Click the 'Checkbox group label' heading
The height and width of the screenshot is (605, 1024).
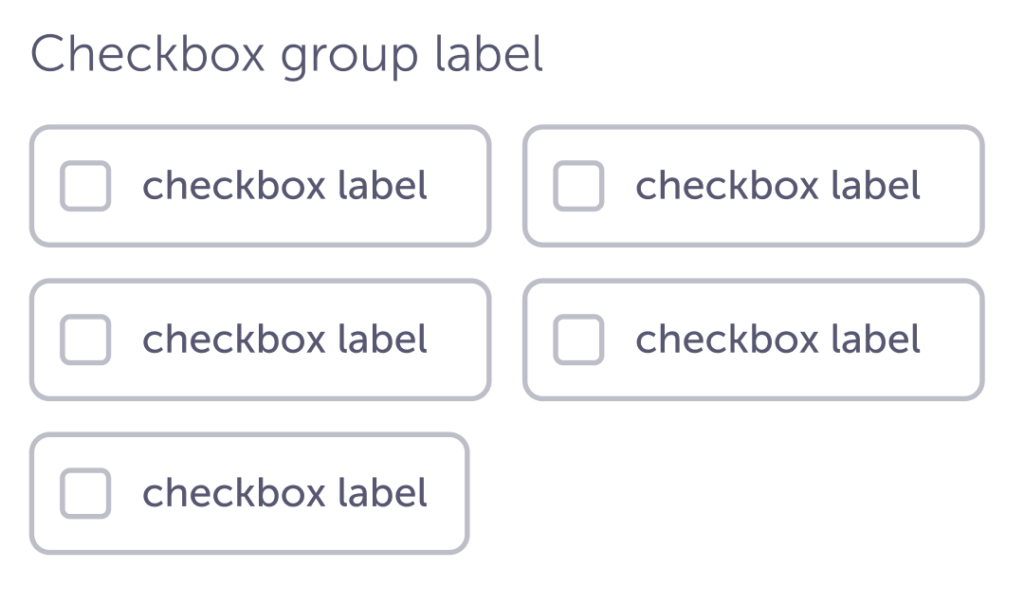(288, 56)
